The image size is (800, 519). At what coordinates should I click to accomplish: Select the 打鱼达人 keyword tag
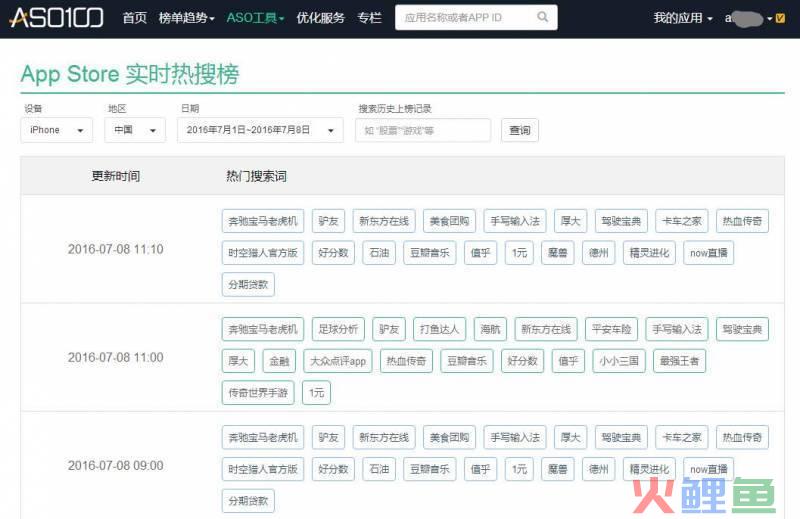click(440, 329)
